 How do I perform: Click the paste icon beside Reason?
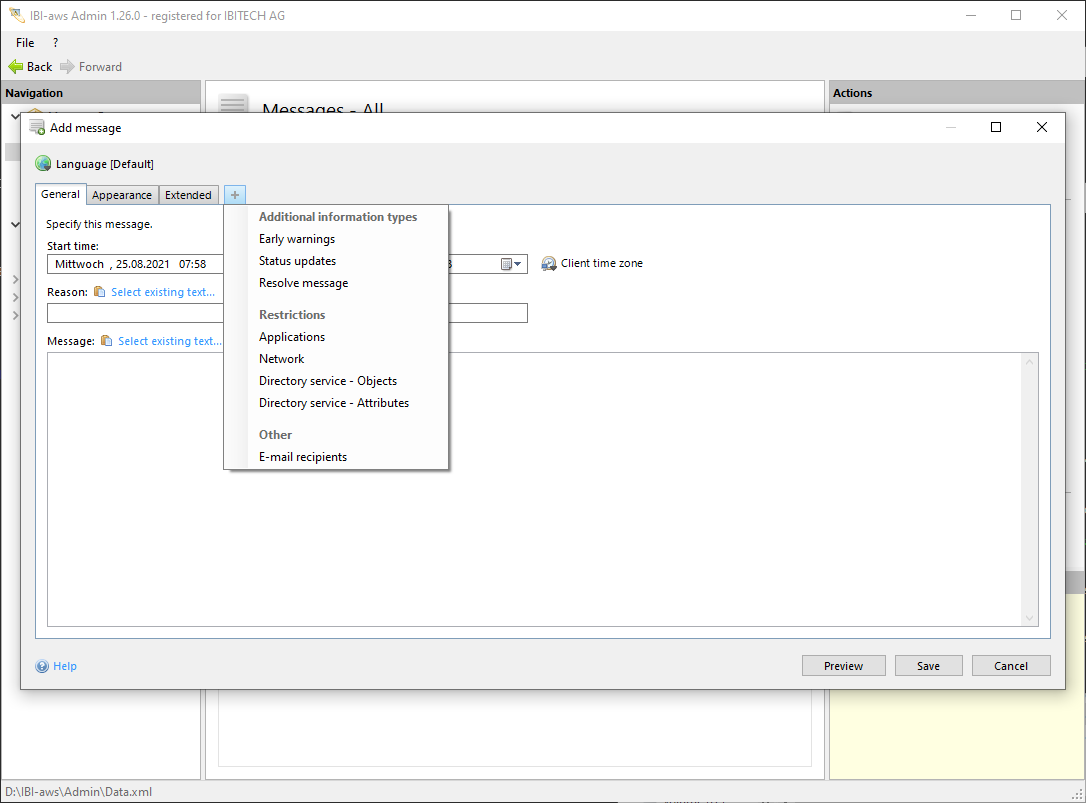coord(99,292)
